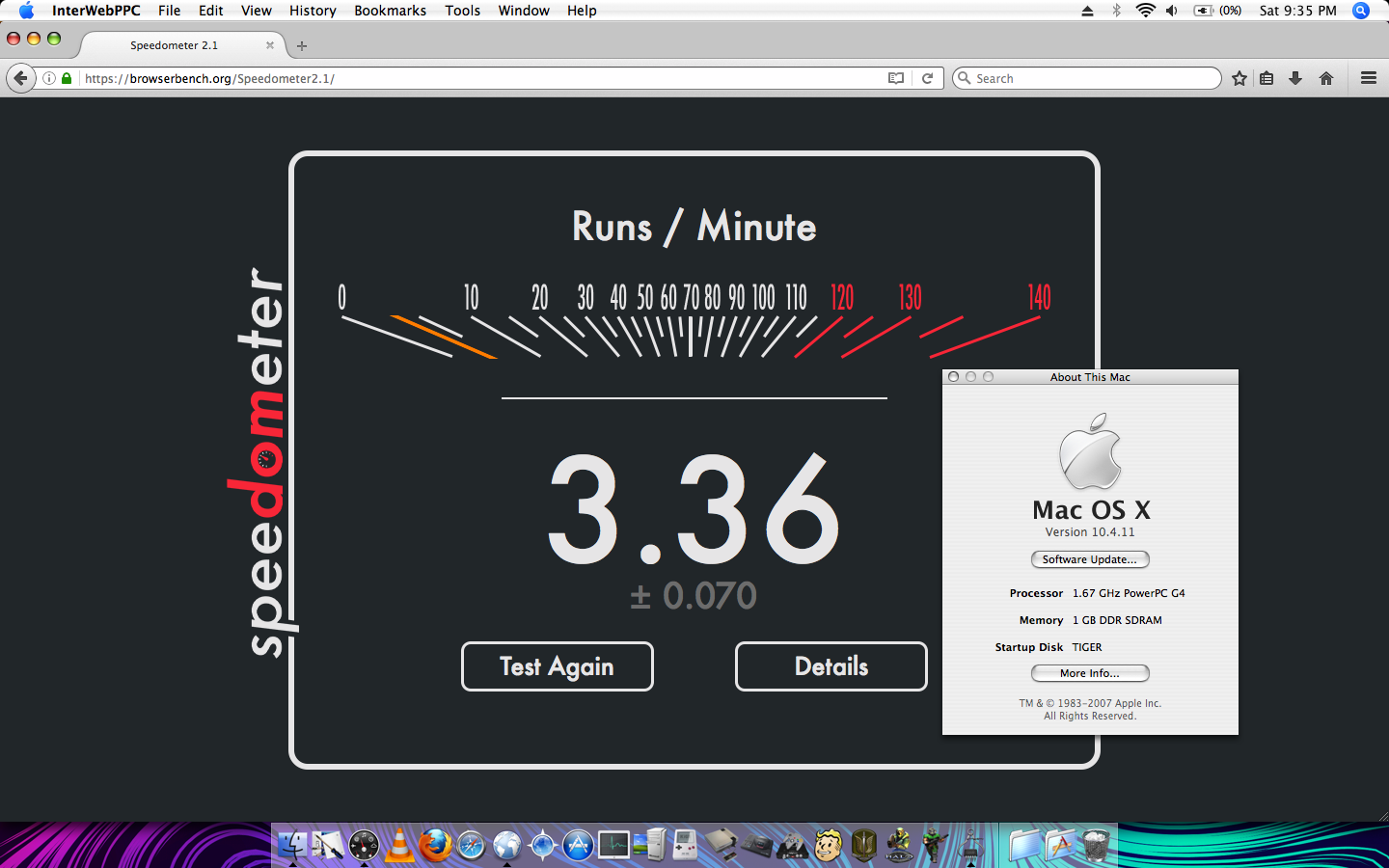Close the Speedometer 2.1 tab
Viewport: 1389px width, 868px height.
click(x=270, y=45)
